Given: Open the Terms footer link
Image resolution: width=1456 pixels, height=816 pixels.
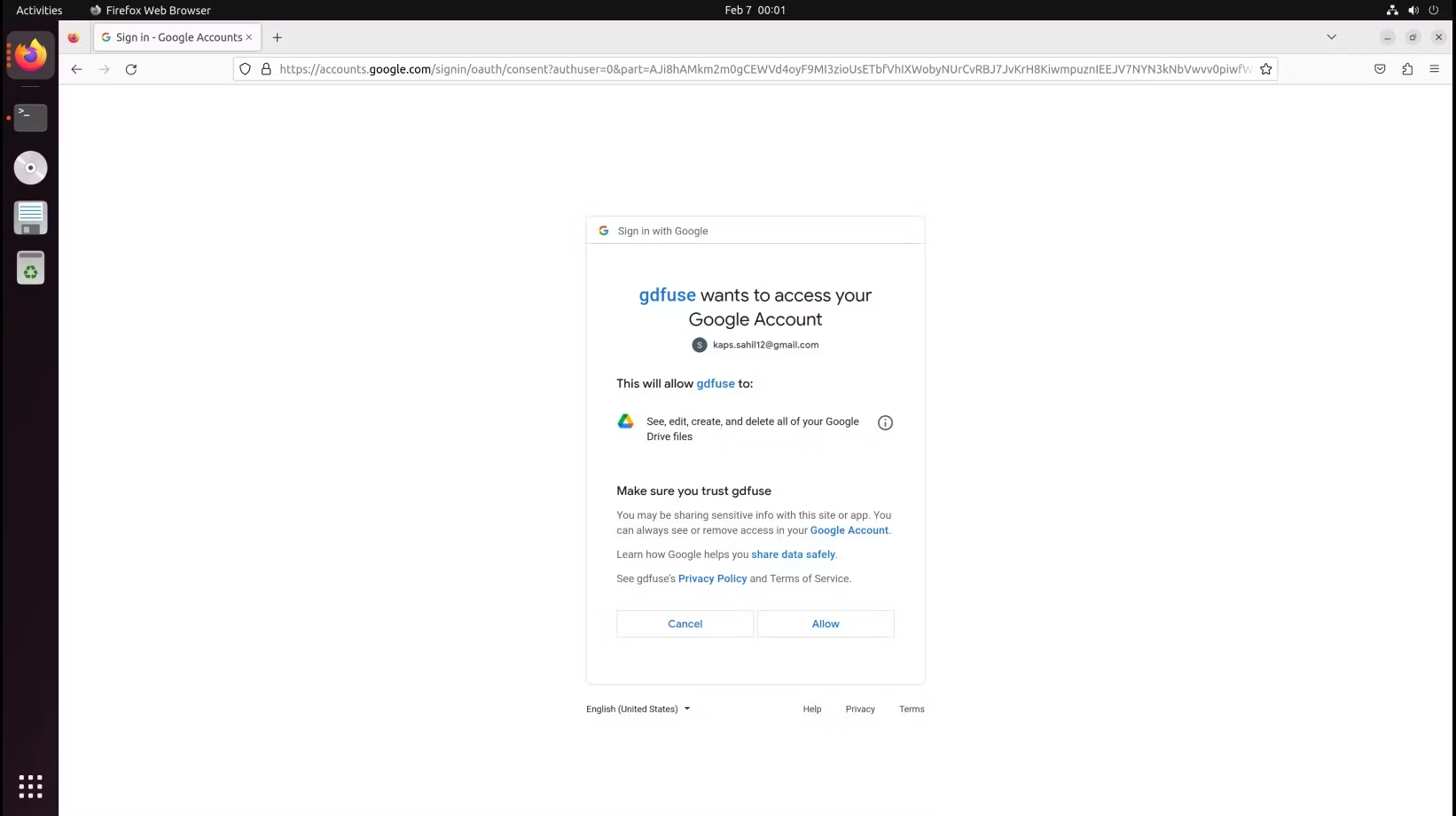Looking at the screenshot, I should coord(912,709).
